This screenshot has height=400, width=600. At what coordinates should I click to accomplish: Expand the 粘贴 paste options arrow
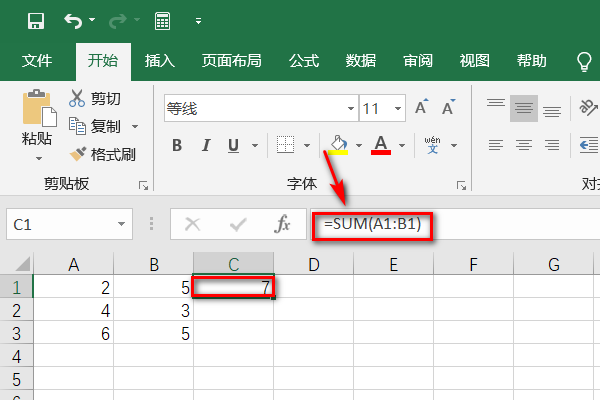(x=39, y=158)
